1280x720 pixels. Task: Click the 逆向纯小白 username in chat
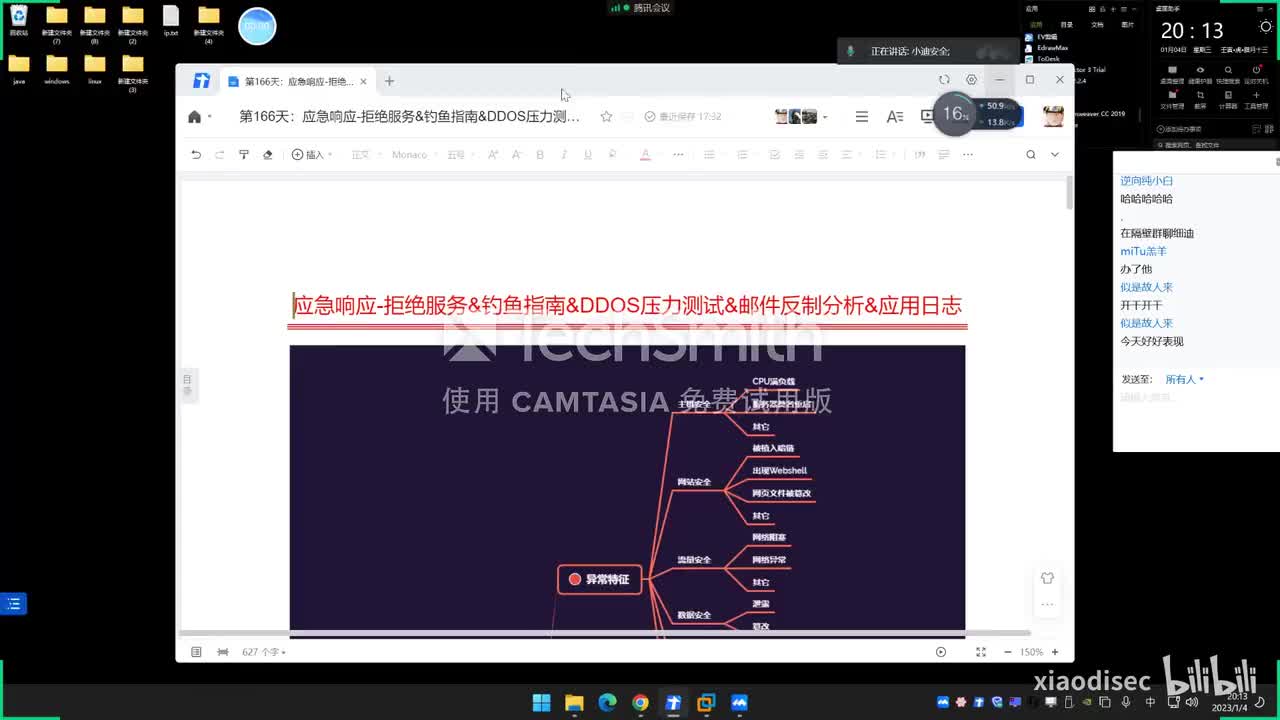1147,181
